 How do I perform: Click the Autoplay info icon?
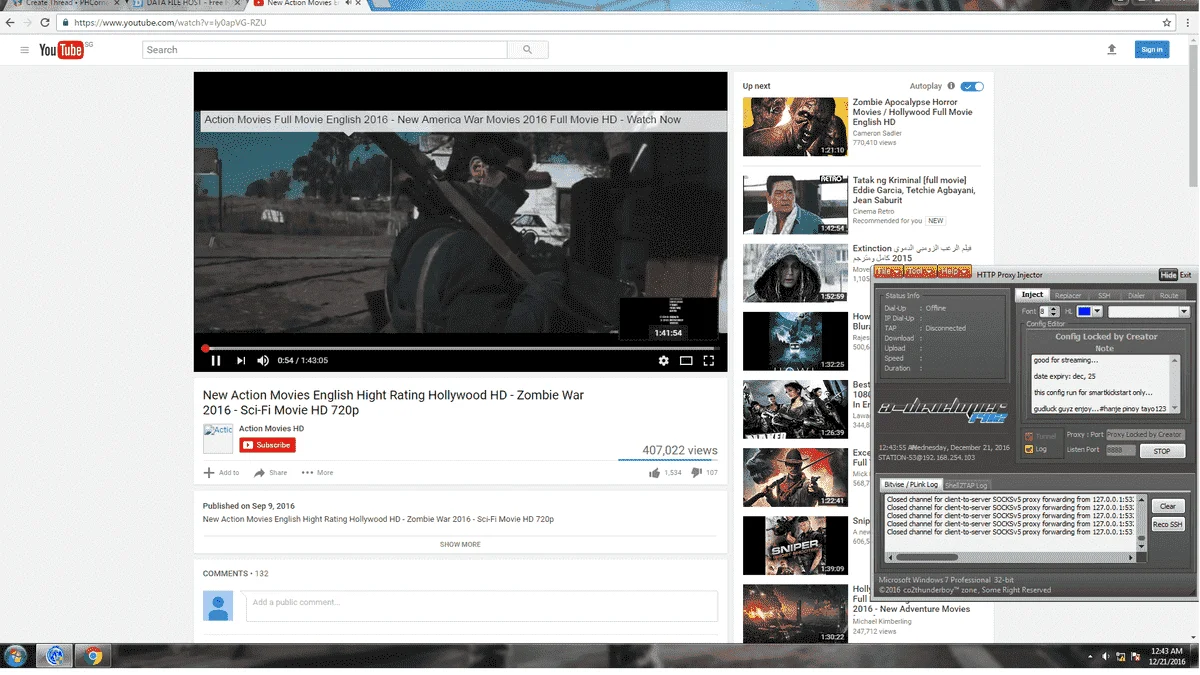point(951,86)
